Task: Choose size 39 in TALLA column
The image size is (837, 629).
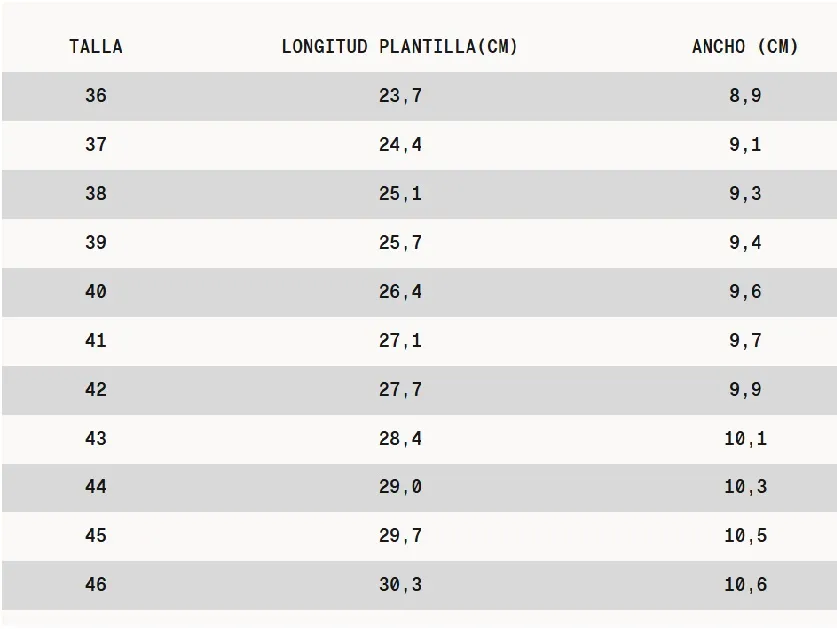Action: tap(96, 242)
